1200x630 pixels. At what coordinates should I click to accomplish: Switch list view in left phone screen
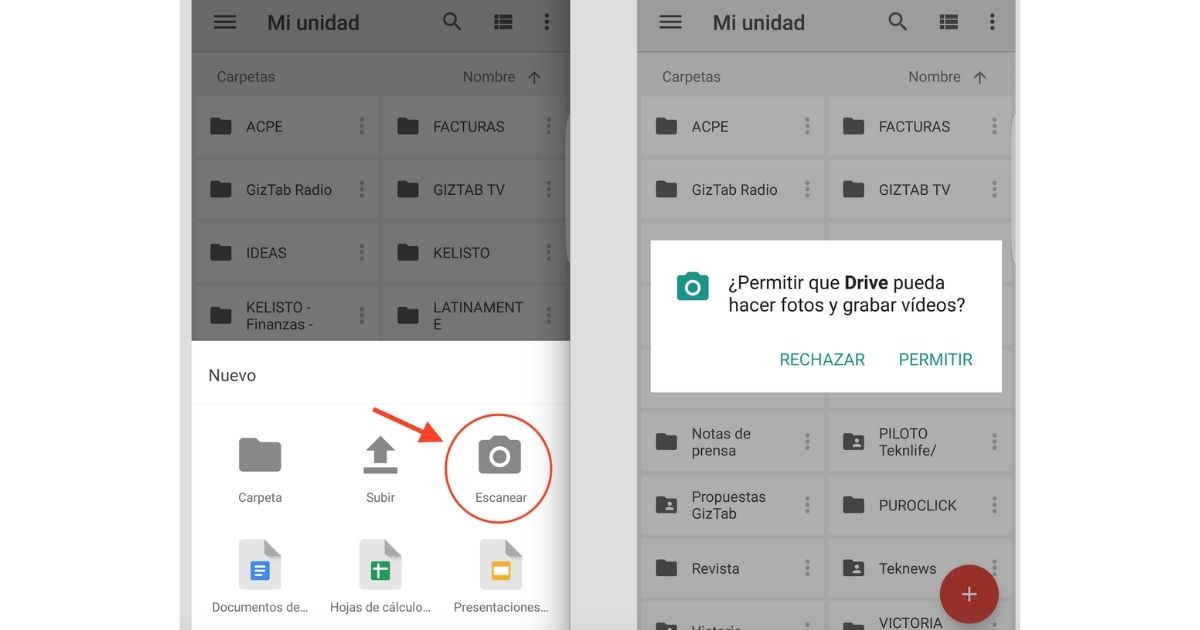pyautogui.click(x=503, y=22)
